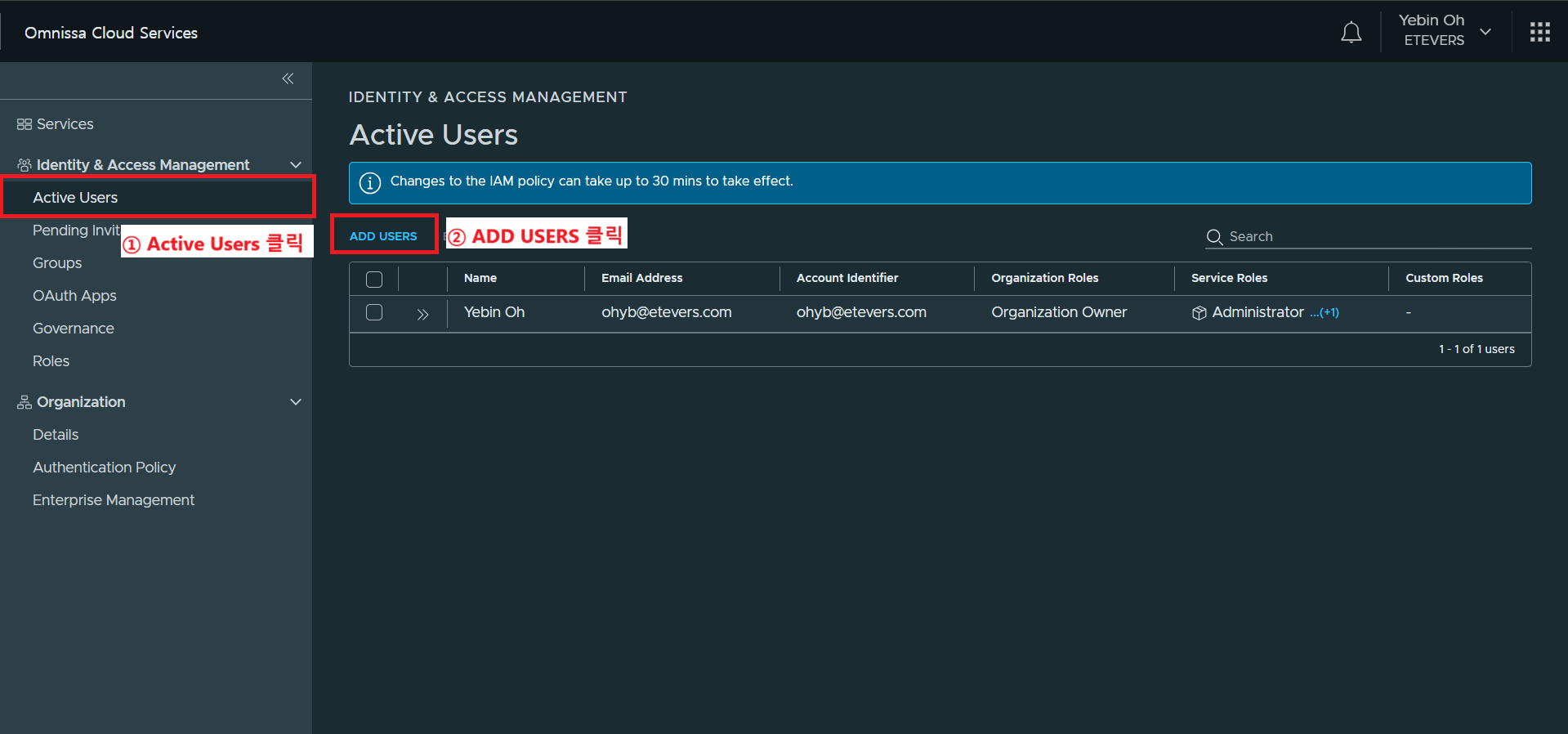The image size is (1568, 734).
Task: Click the search magnifier icon
Action: pos(1214,237)
